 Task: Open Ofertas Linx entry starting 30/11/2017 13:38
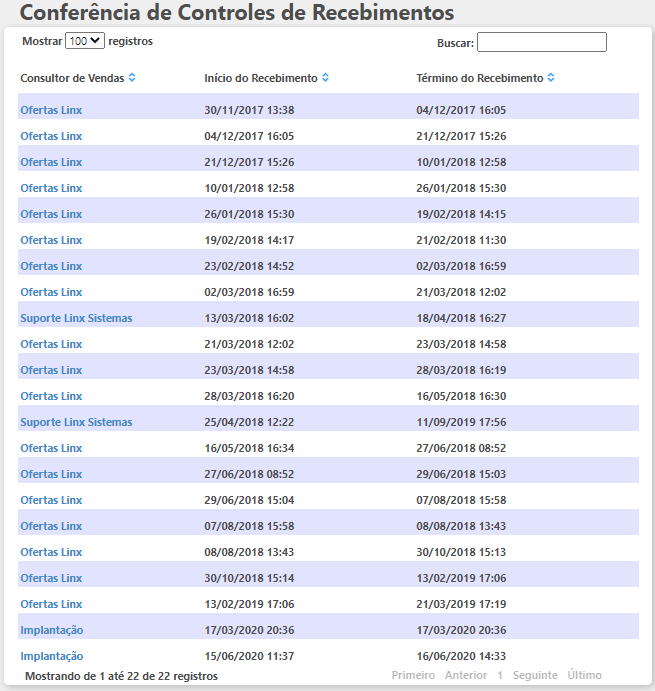tap(51, 110)
